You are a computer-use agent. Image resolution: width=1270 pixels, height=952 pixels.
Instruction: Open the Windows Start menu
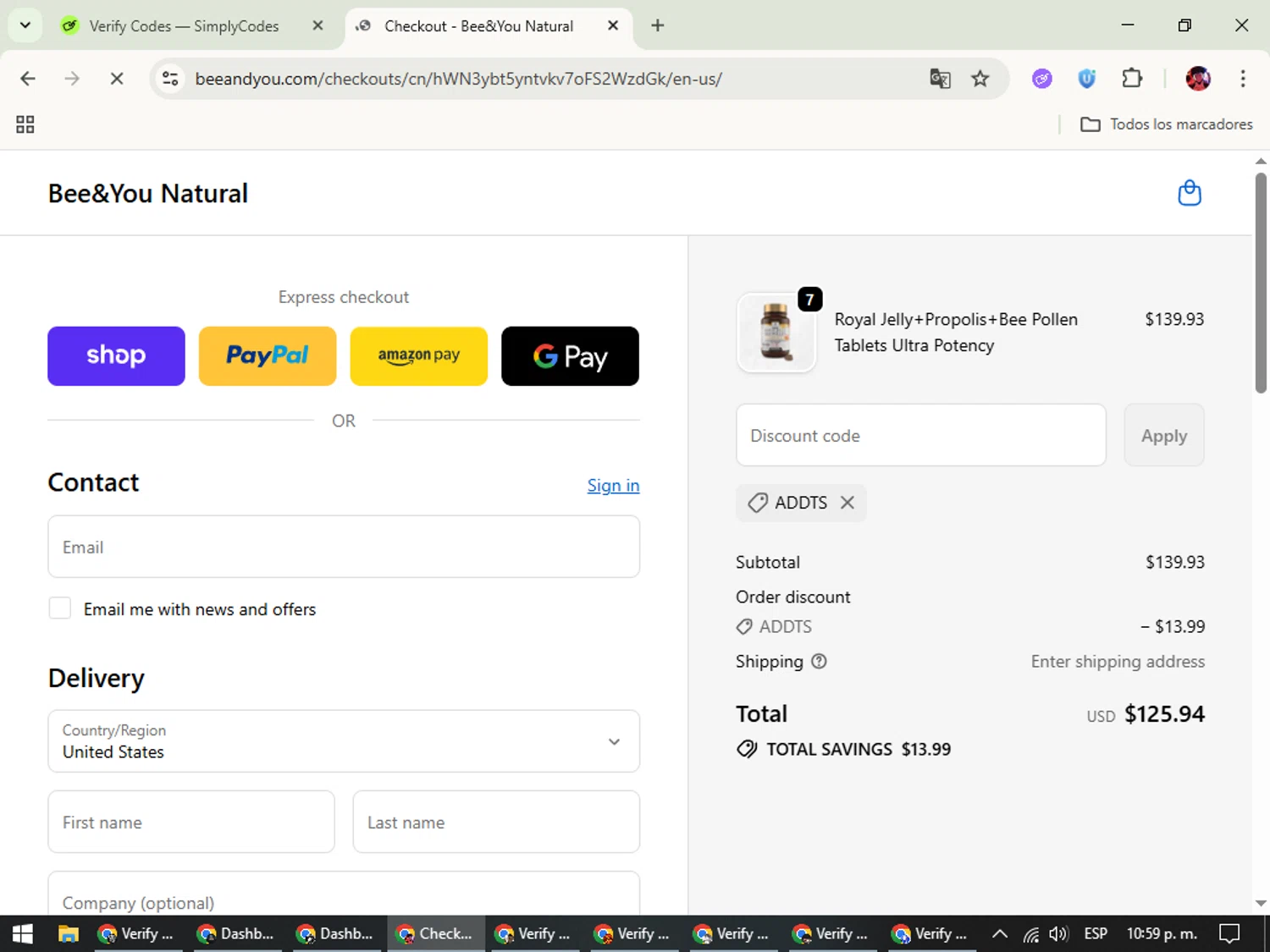pyautogui.click(x=23, y=933)
